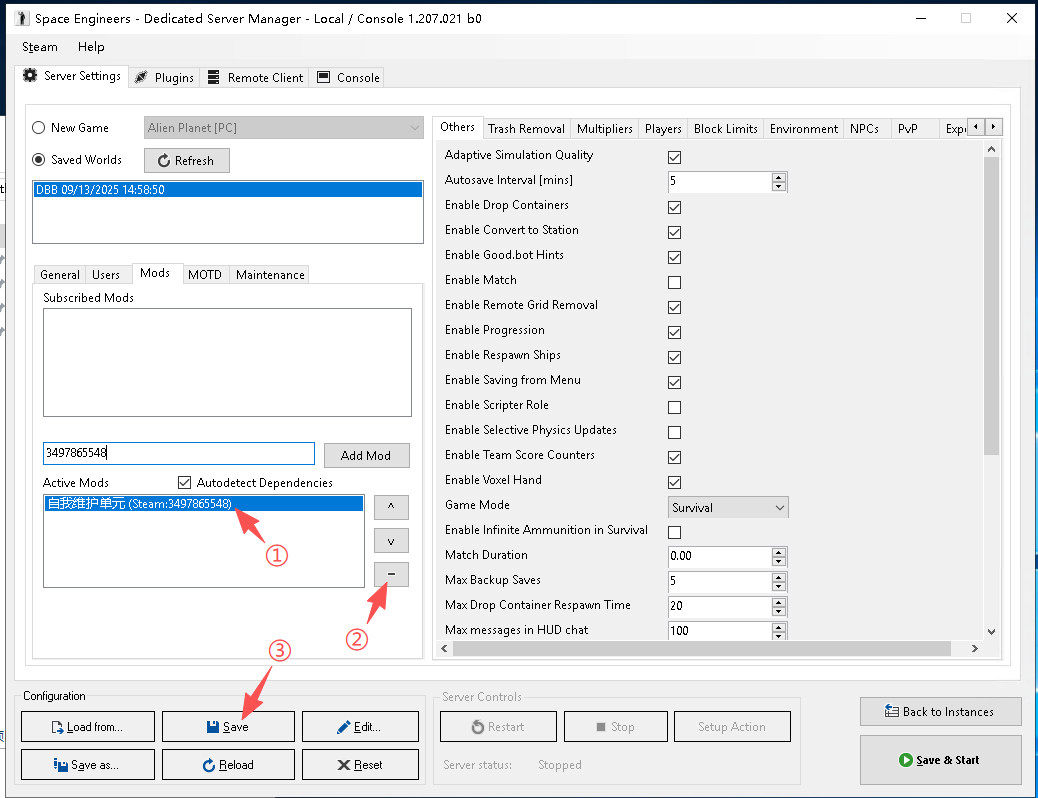The image size is (1038, 798).
Task: Go back to instances list
Action: 940,712
